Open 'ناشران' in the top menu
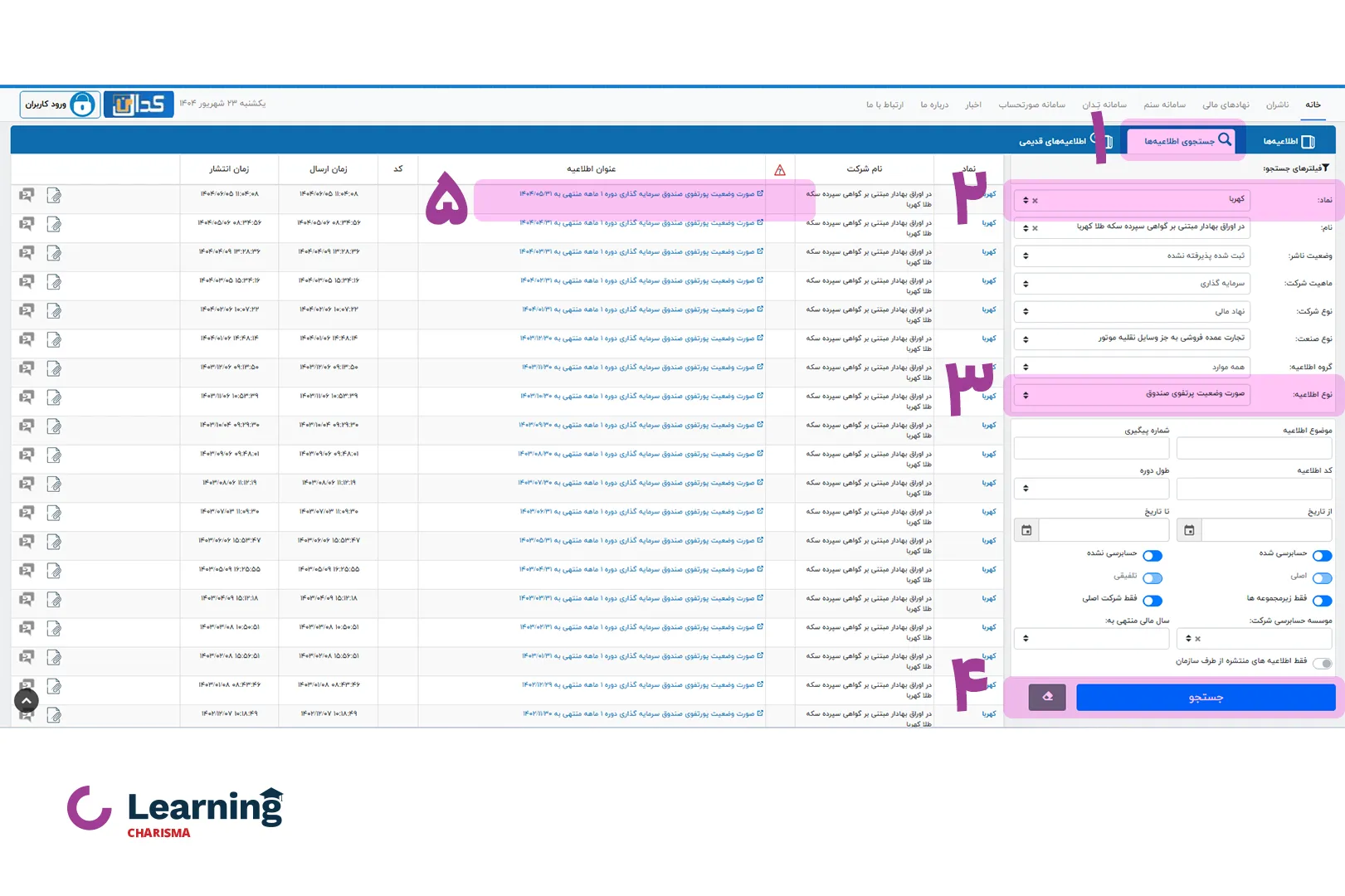This screenshot has height=896, width=1345. click(1277, 105)
